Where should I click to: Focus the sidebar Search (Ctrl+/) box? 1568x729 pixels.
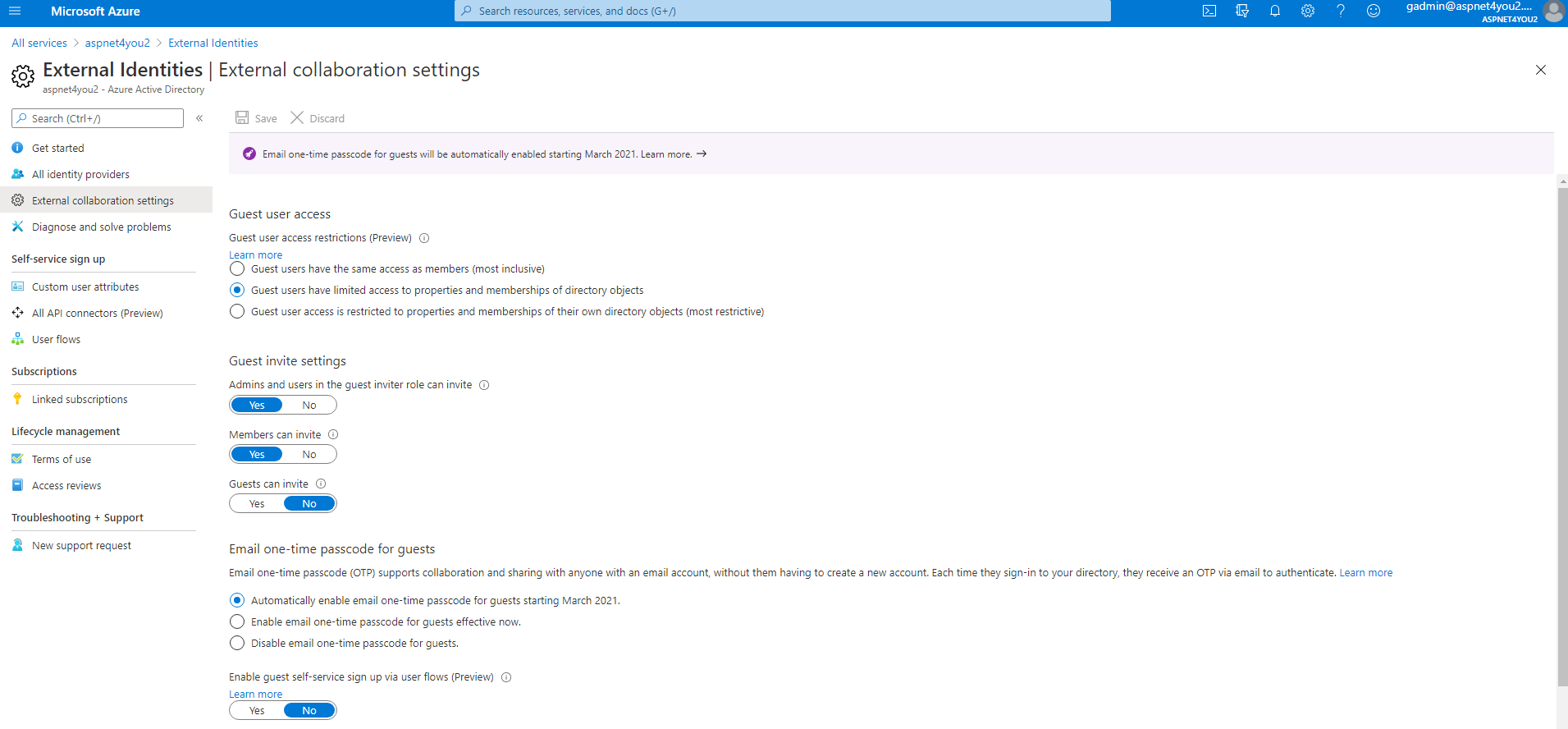pos(98,118)
